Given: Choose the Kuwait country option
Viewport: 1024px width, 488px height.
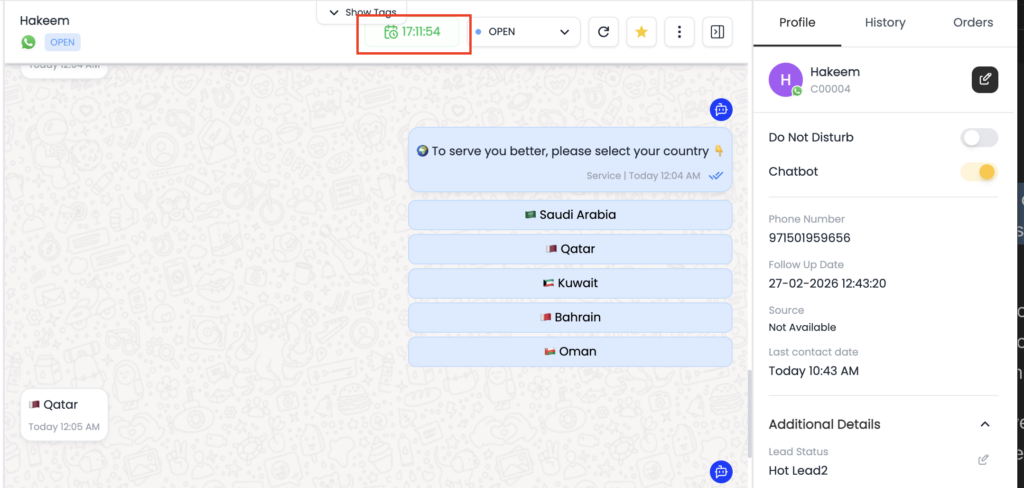Looking at the screenshot, I should point(570,283).
